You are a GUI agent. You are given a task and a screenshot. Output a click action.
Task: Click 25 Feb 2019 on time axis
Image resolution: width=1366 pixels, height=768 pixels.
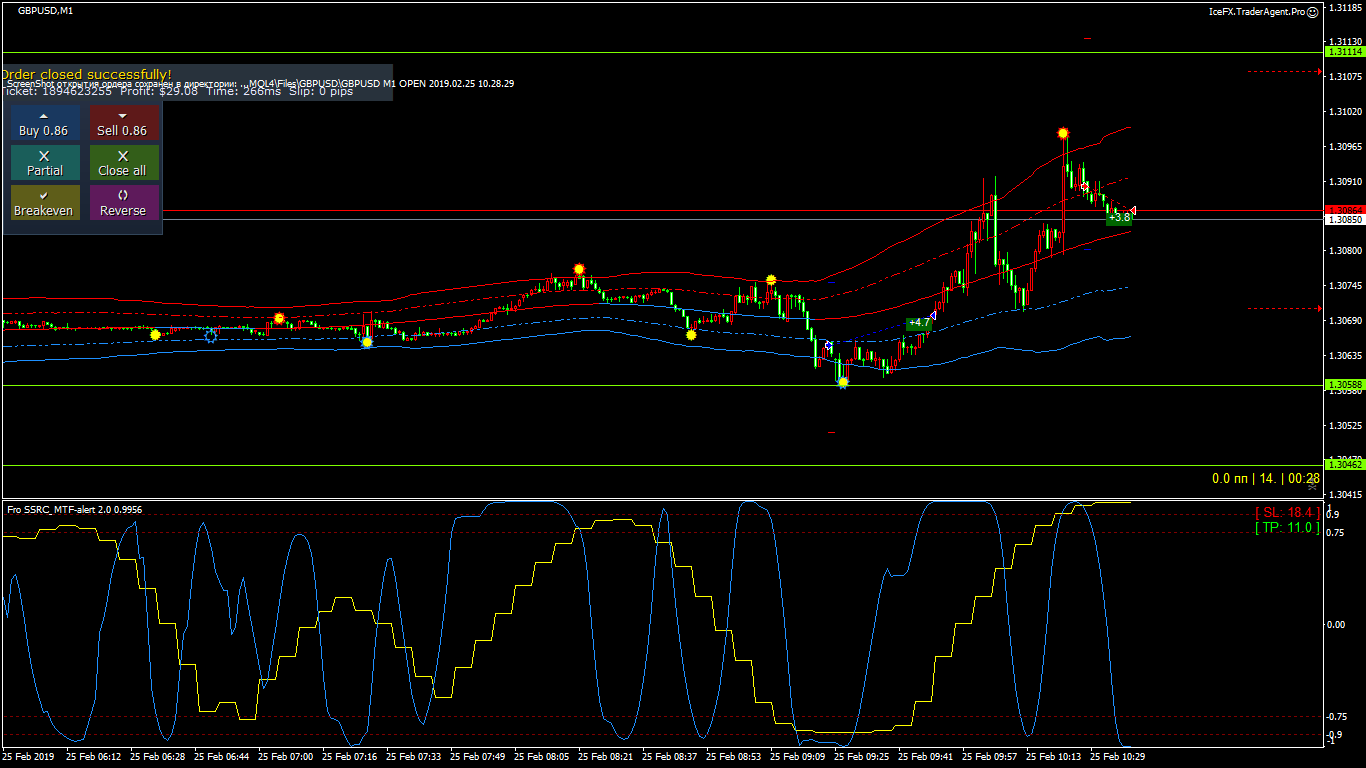click(29, 757)
